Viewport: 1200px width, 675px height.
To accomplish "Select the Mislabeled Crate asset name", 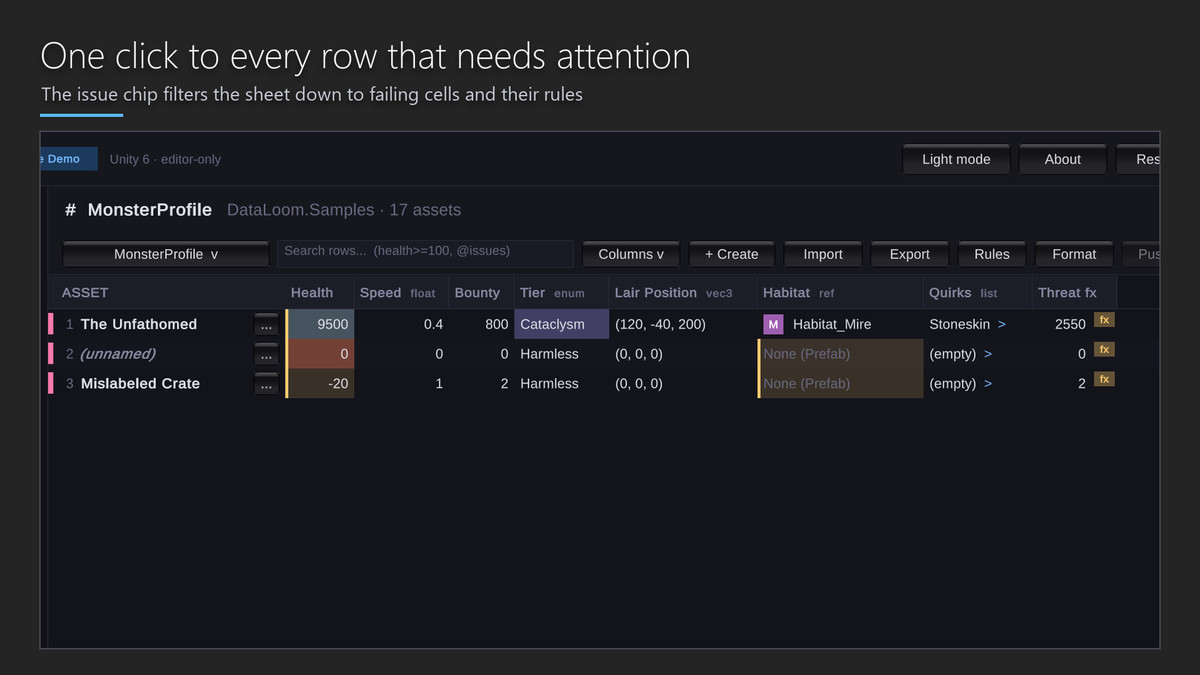I will coord(140,384).
